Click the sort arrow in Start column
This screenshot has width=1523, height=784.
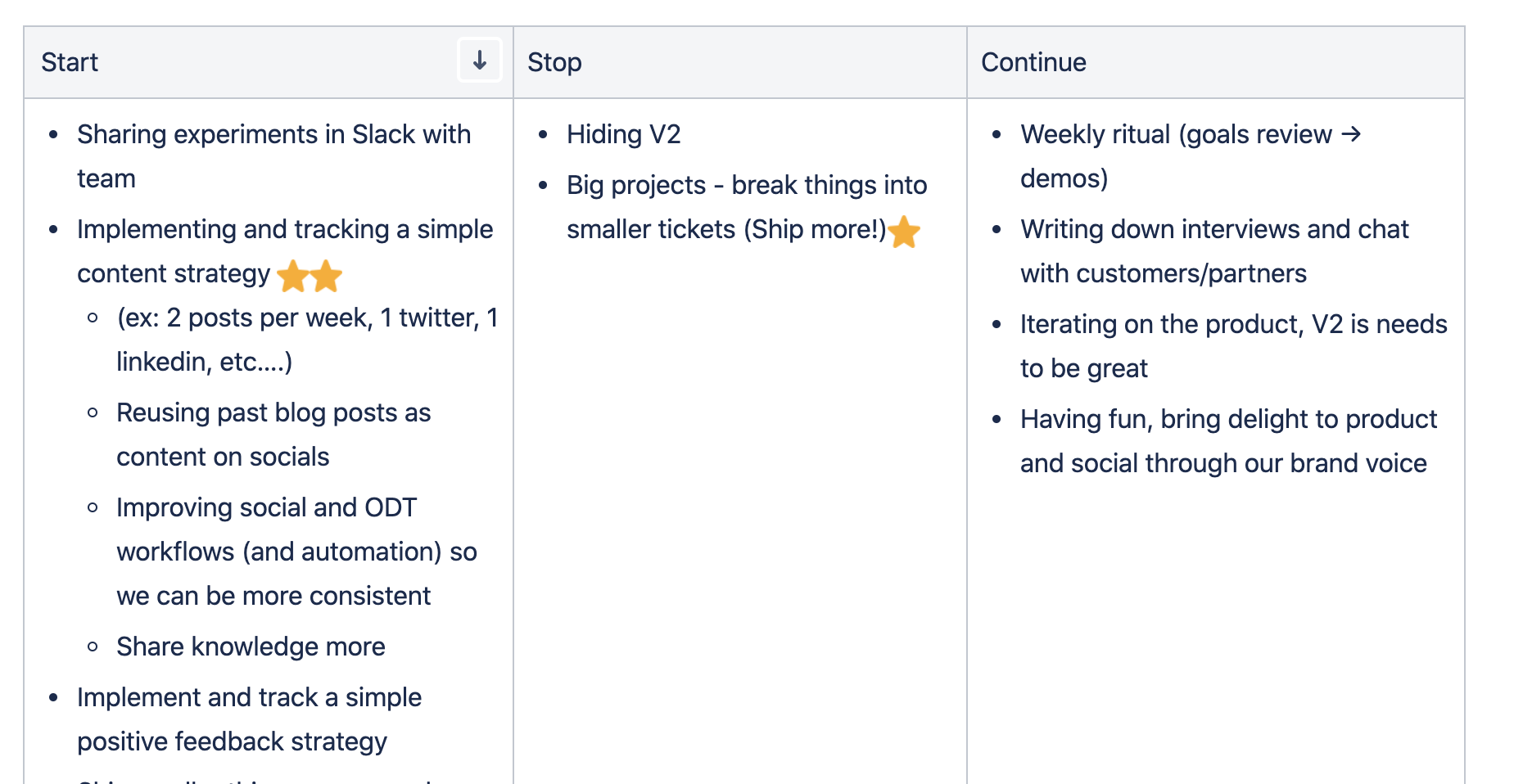click(x=479, y=60)
